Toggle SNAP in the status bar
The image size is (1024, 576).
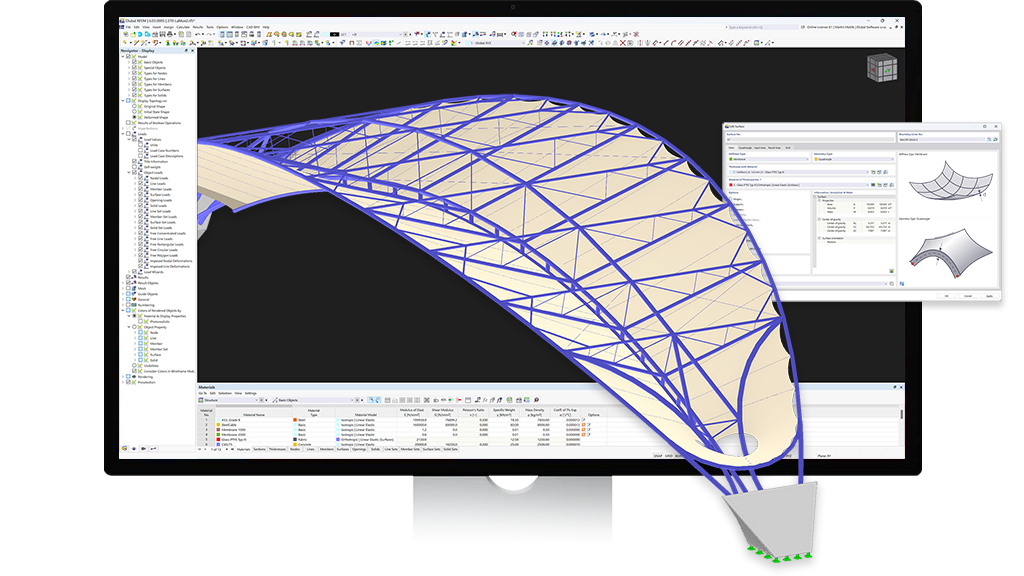(658, 456)
